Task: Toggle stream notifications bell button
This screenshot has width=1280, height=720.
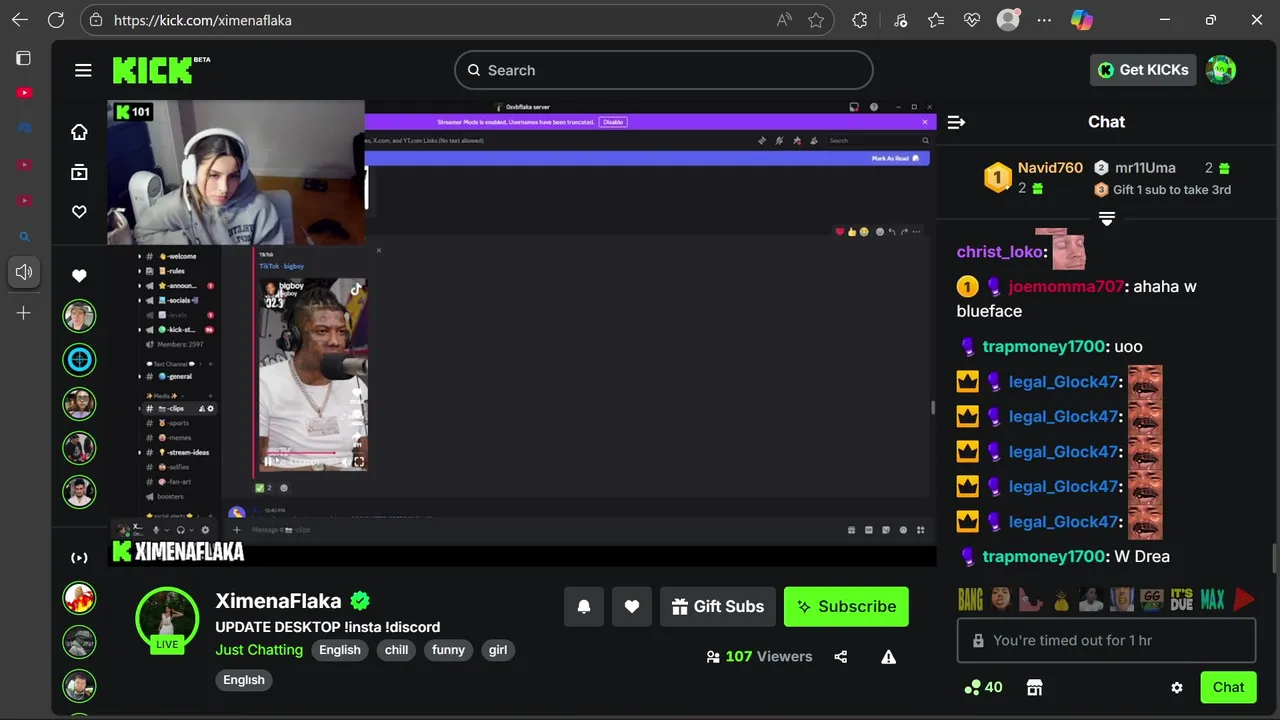Action: tap(584, 607)
